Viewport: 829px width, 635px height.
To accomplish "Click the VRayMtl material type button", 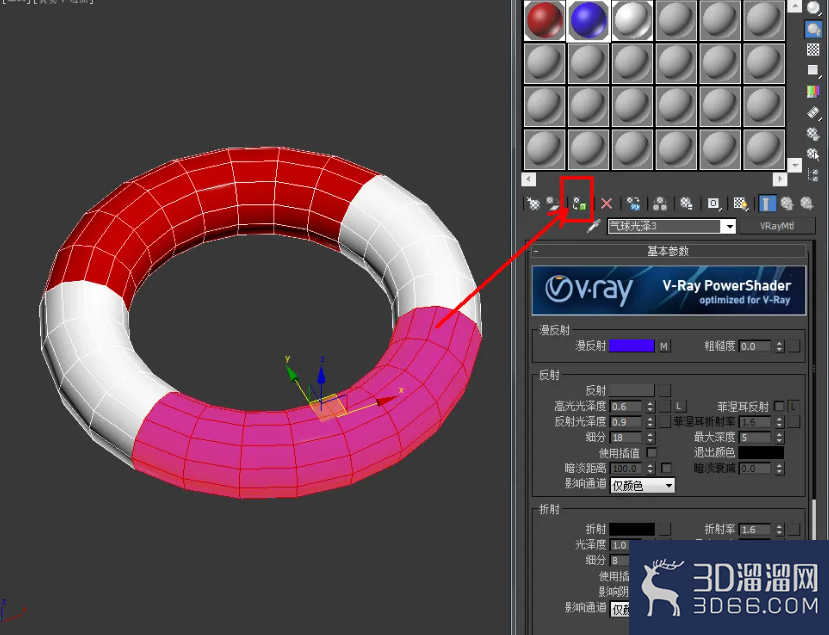I will pos(777,226).
